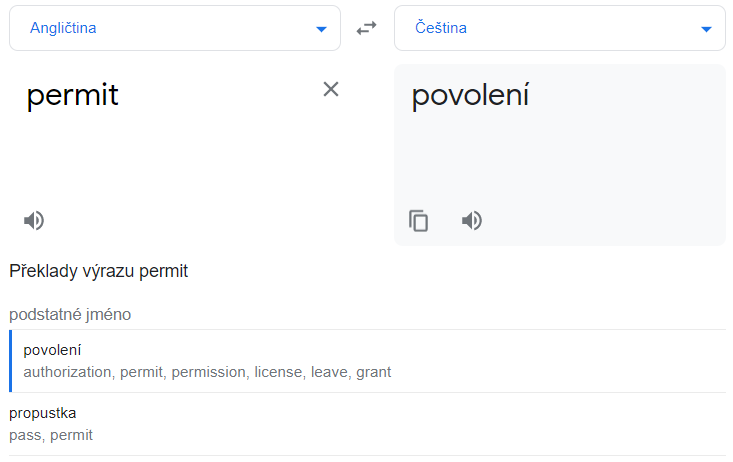Click into the word permit input
Screen dimensions: 733x462
point(73,95)
